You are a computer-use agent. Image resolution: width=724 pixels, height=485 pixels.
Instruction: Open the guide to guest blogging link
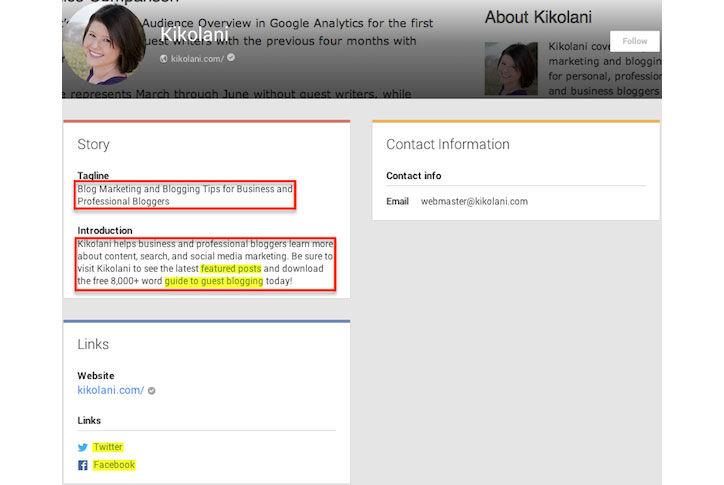214,281
